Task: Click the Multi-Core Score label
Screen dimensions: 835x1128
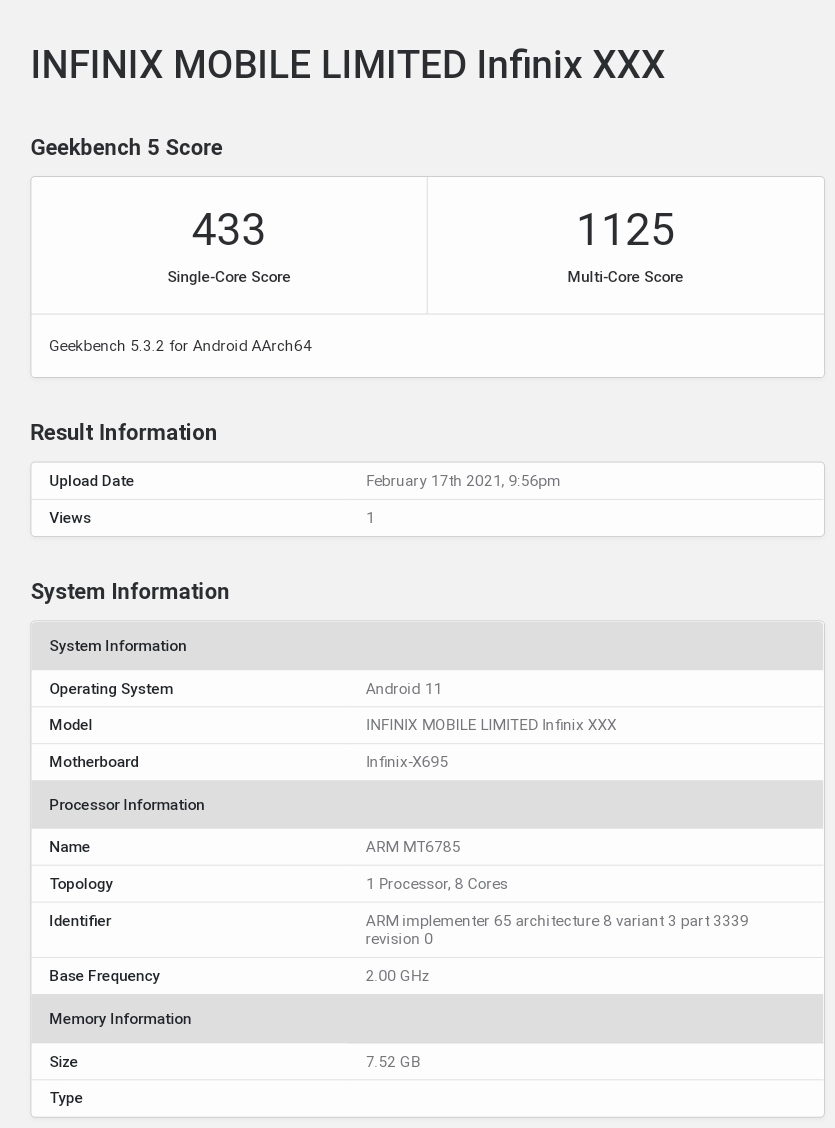Action: [625, 277]
